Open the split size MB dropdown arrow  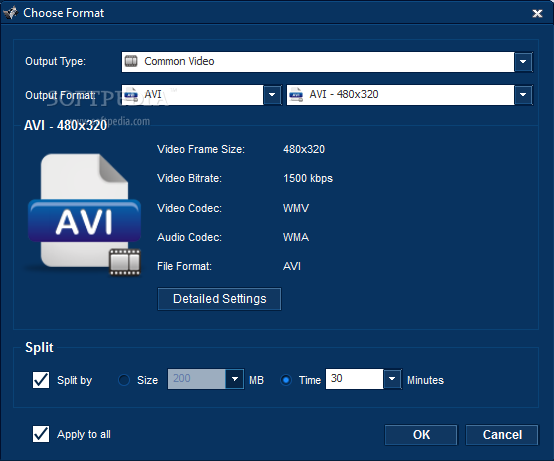pyautogui.click(x=234, y=379)
